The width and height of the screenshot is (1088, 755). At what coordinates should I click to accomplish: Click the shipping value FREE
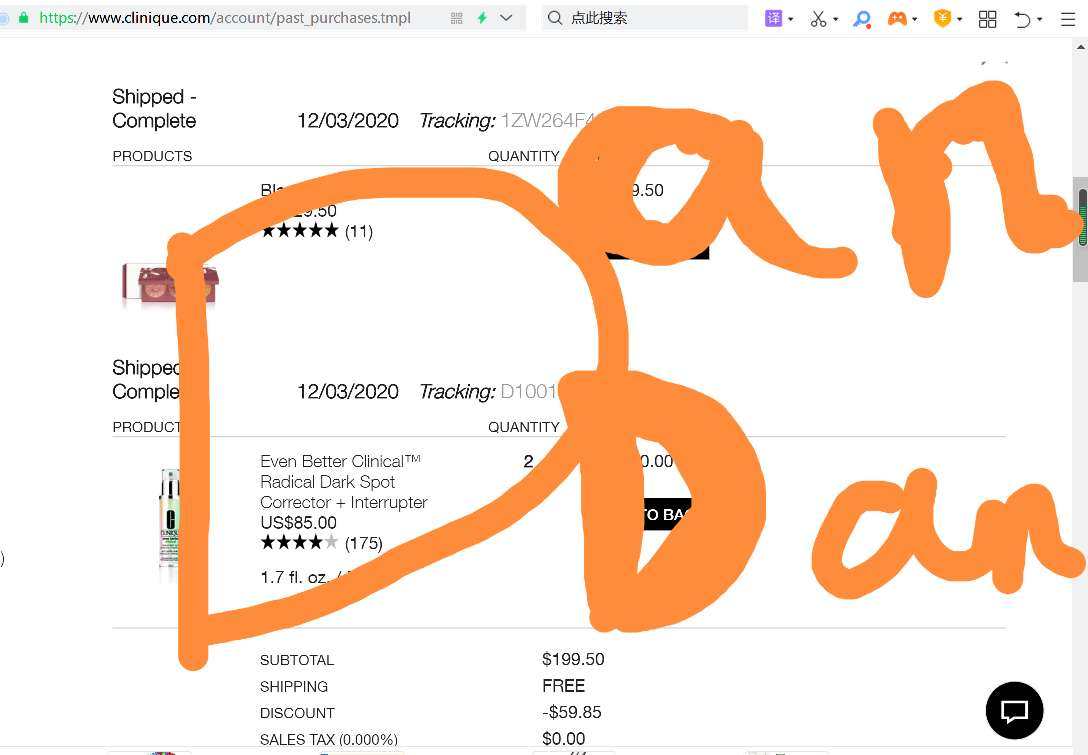click(x=563, y=686)
